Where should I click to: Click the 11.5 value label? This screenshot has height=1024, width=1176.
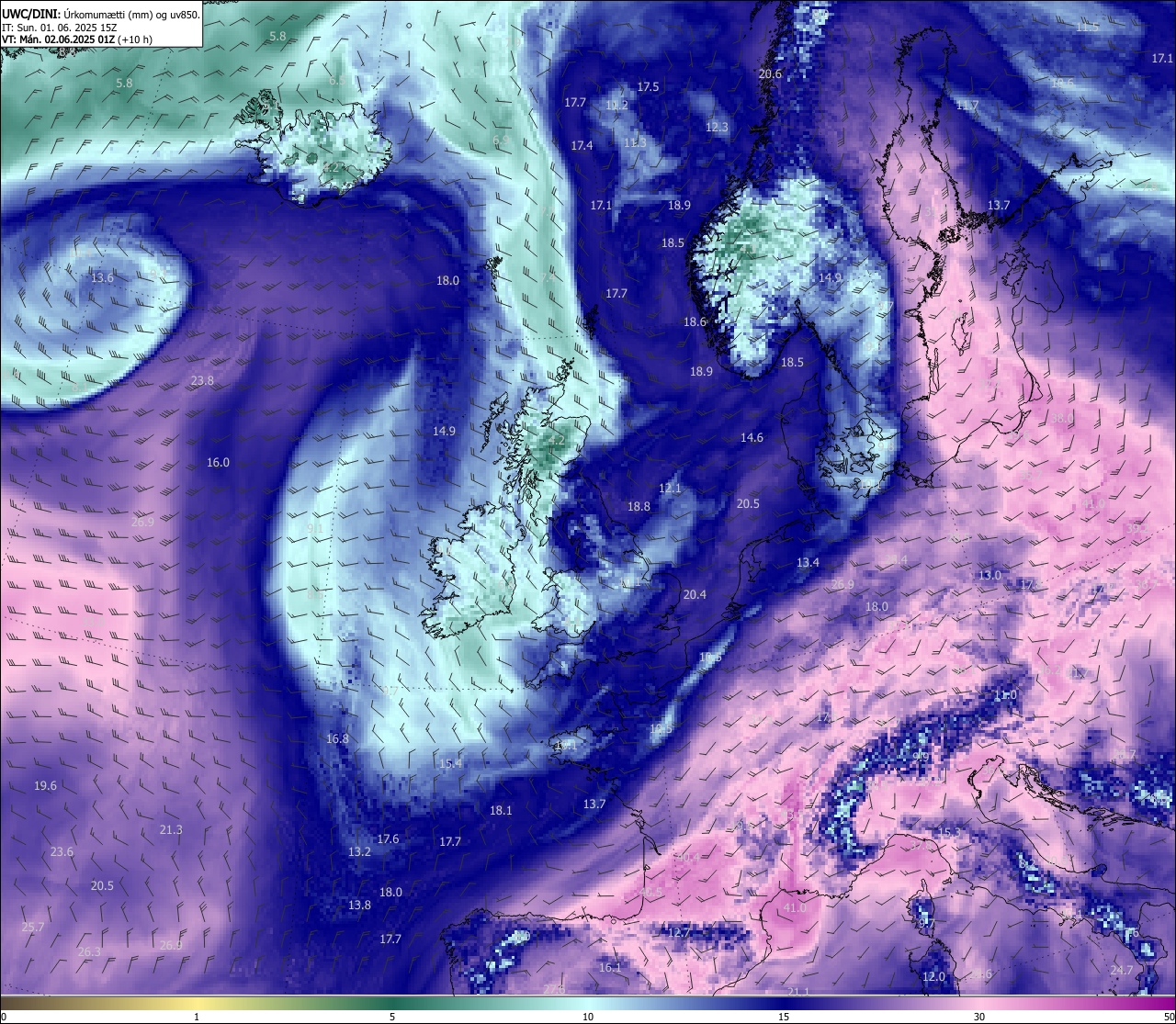click(x=1087, y=27)
